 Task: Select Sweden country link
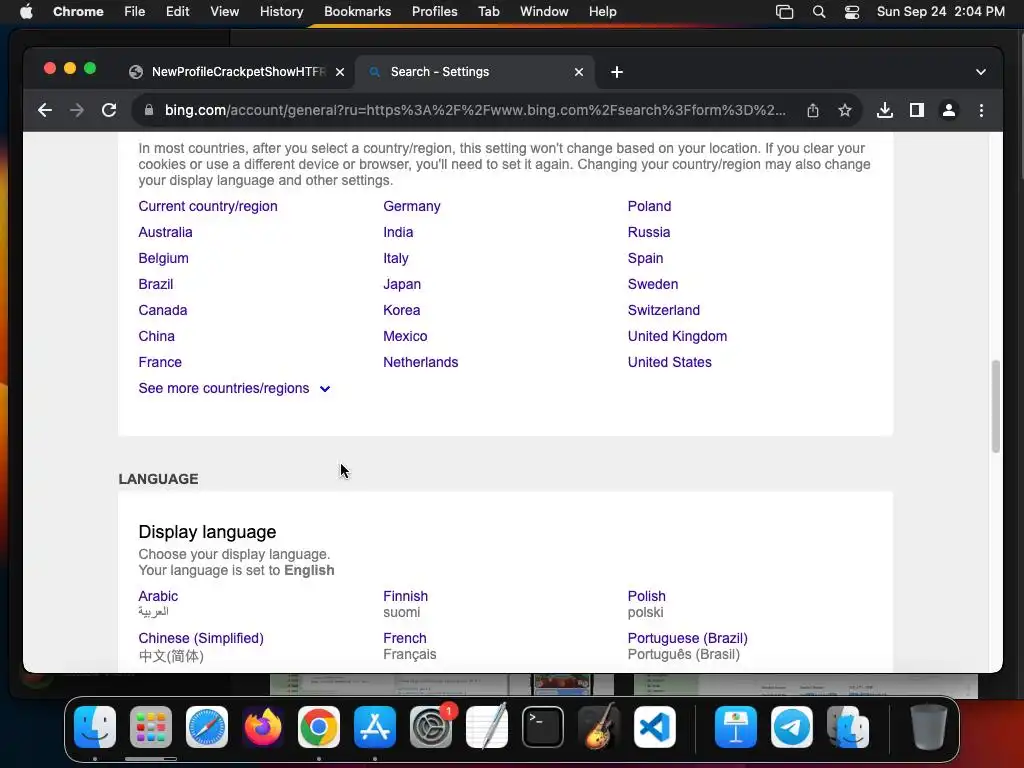[x=652, y=285]
